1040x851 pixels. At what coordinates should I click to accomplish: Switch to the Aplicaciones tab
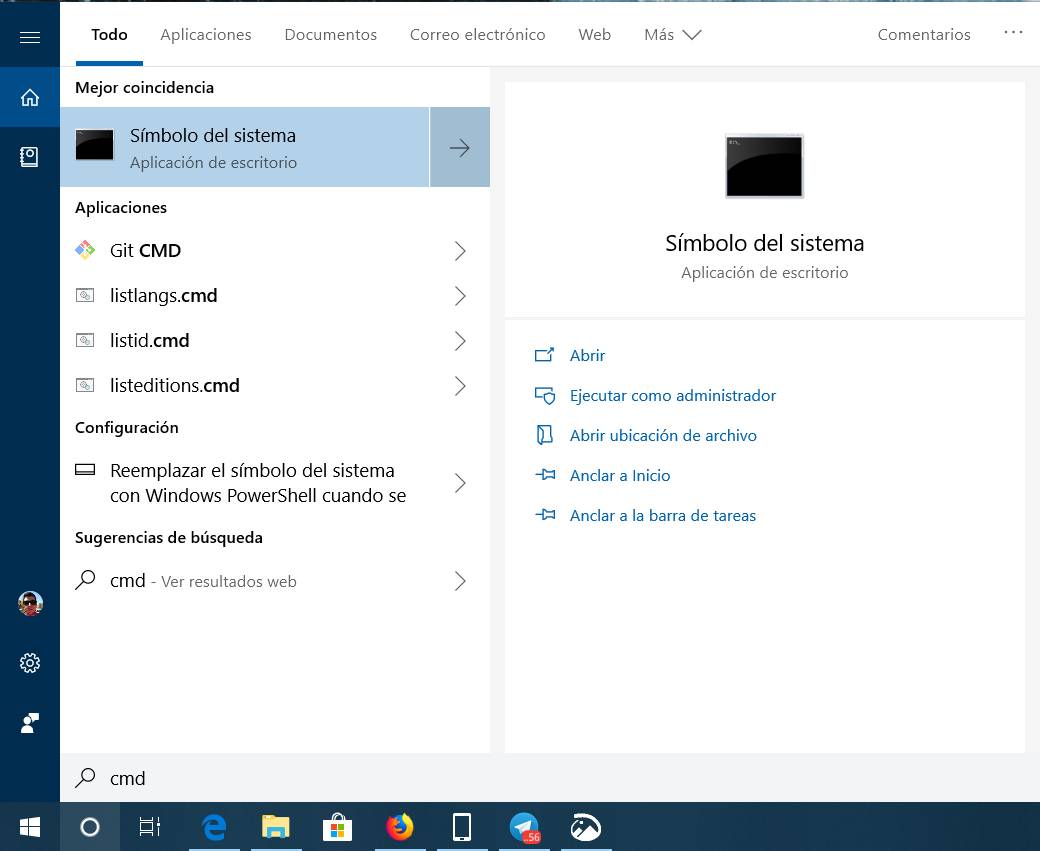tap(206, 35)
